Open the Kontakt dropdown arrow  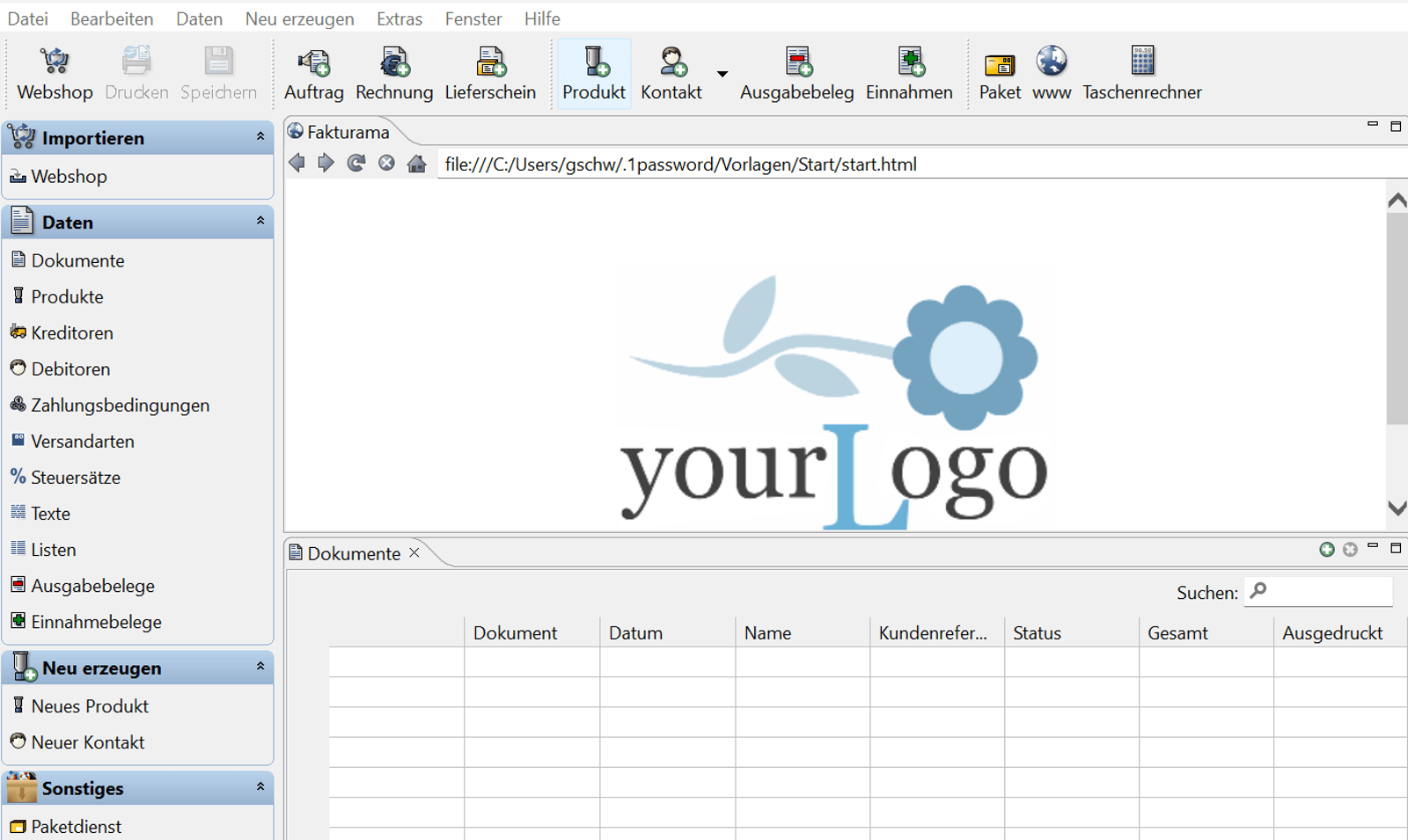click(722, 75)
